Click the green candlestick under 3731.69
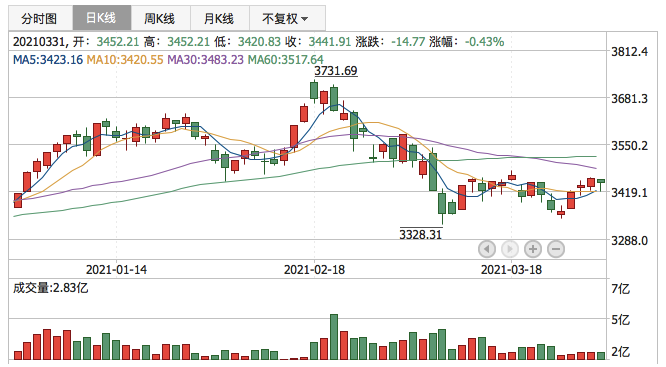Viewport: 666px width, 367px height. click(314, 90)
